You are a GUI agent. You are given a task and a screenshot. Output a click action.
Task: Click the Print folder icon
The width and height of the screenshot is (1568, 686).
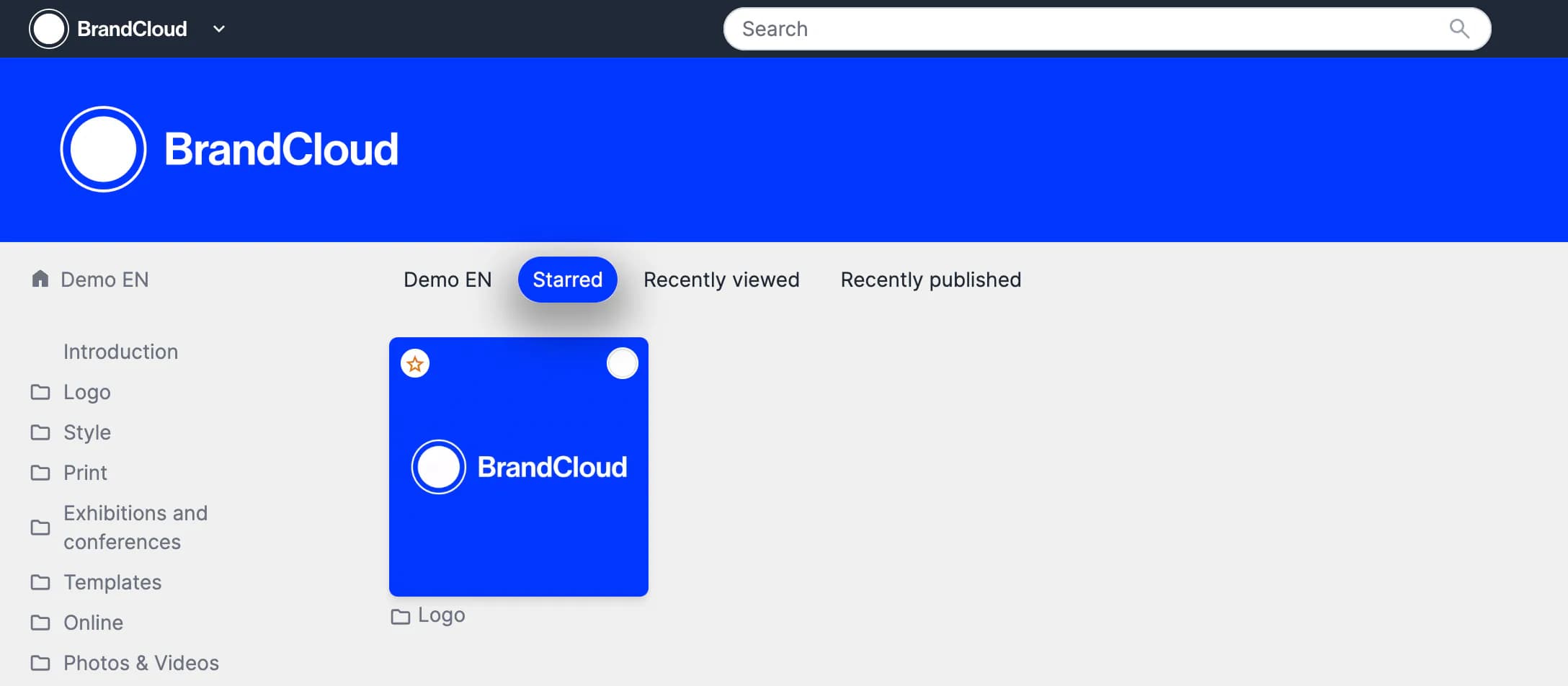coord(40,473)
